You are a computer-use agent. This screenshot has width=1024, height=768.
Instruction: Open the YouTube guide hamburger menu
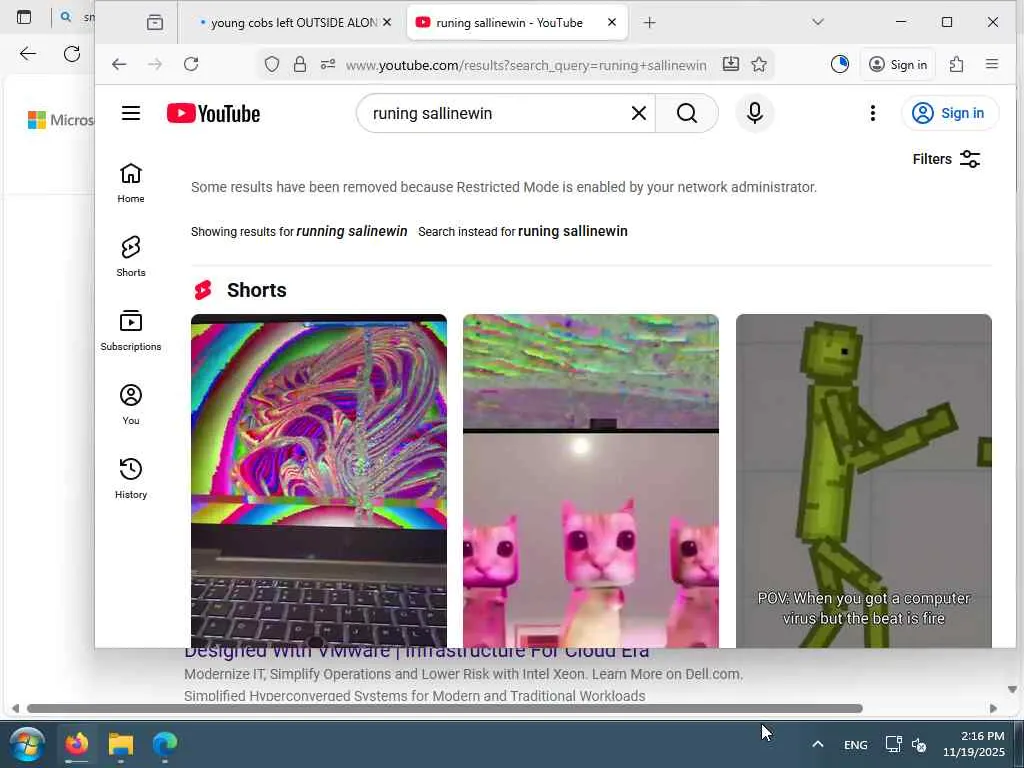131,113
